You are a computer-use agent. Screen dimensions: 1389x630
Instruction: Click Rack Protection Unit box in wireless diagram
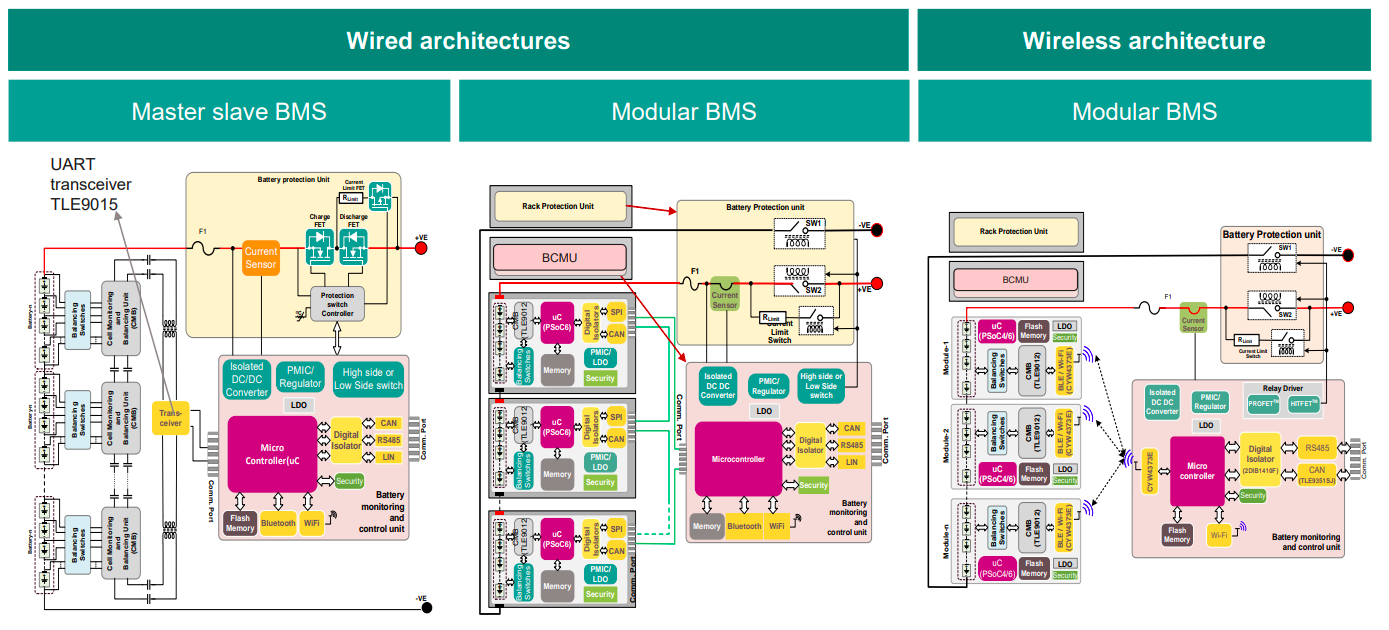pyautogui.click(x=1014, y=232)
